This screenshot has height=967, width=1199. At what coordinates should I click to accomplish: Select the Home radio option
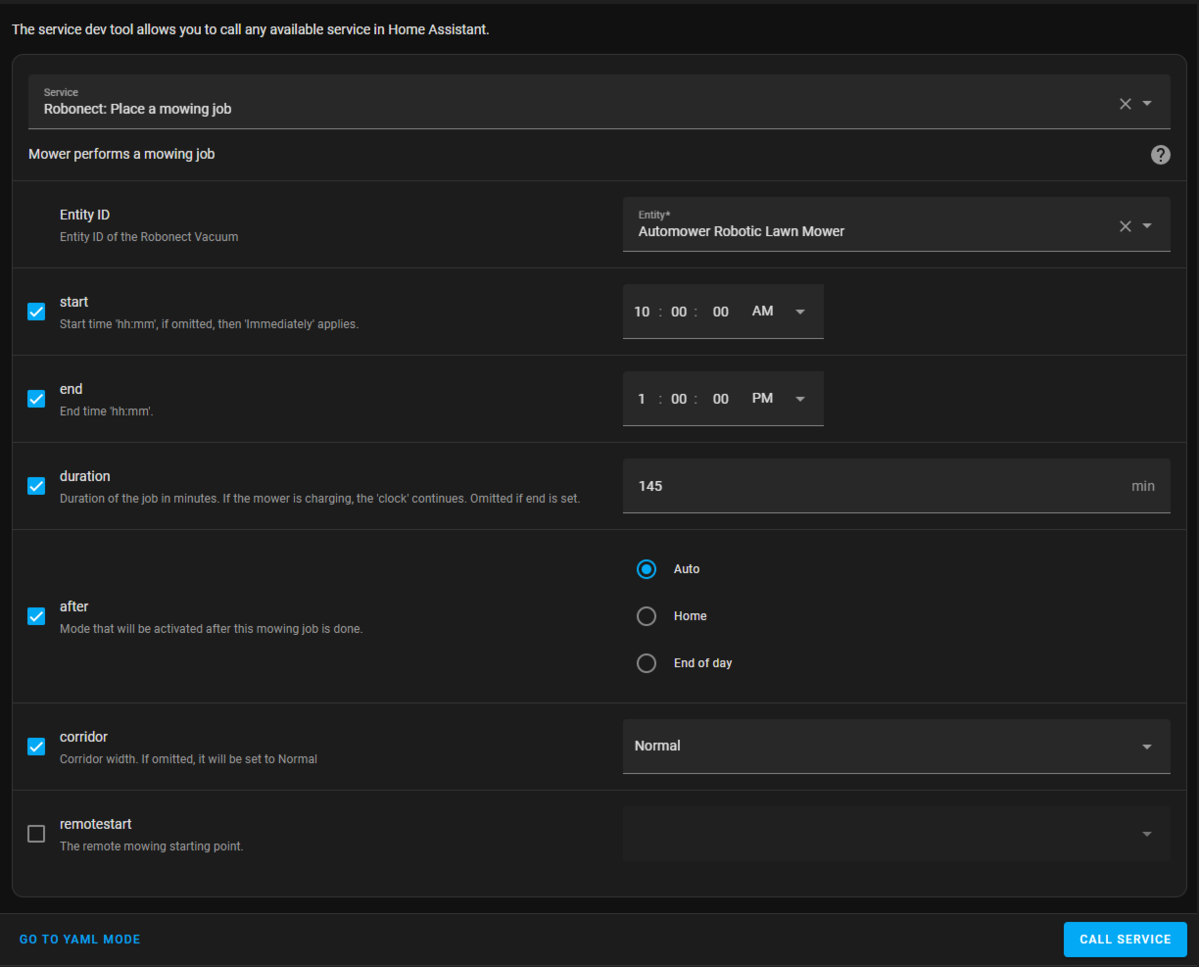click(x=646, y=616)
